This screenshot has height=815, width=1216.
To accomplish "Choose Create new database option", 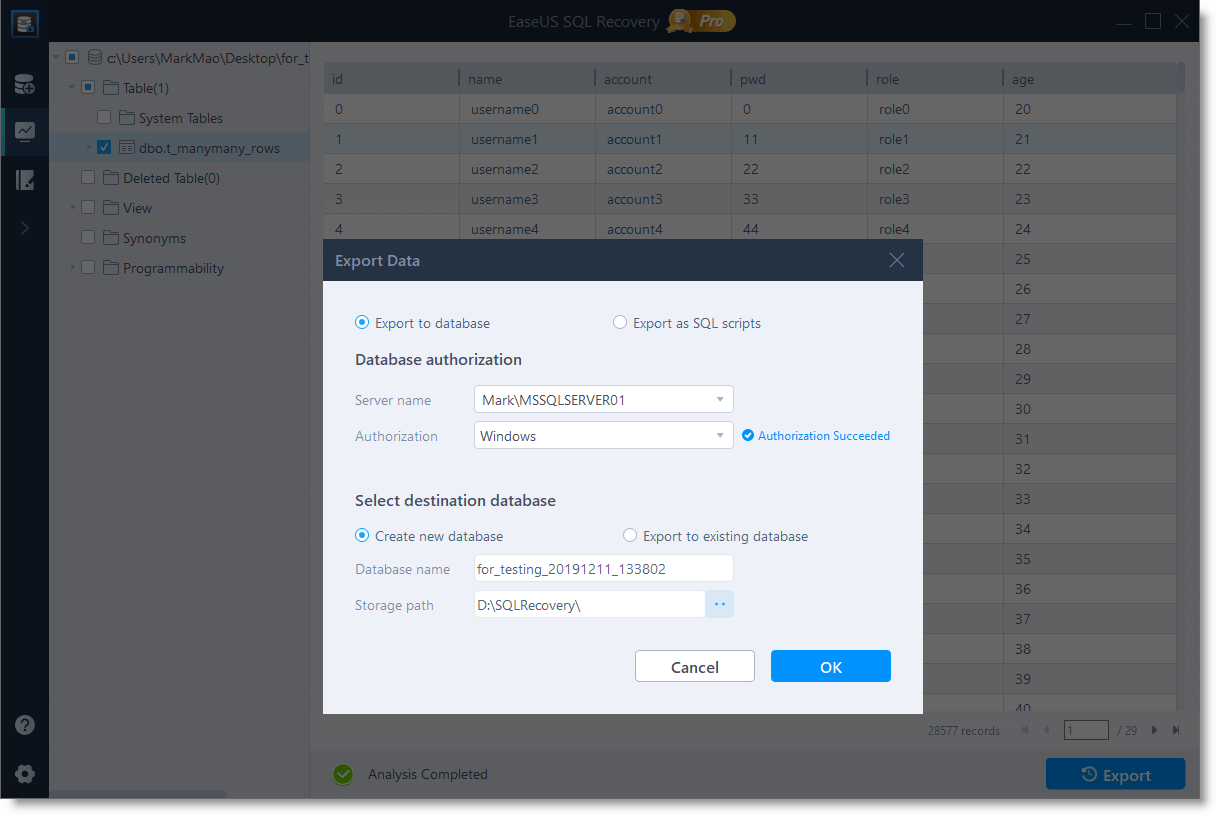I will [x=362, y=536].
